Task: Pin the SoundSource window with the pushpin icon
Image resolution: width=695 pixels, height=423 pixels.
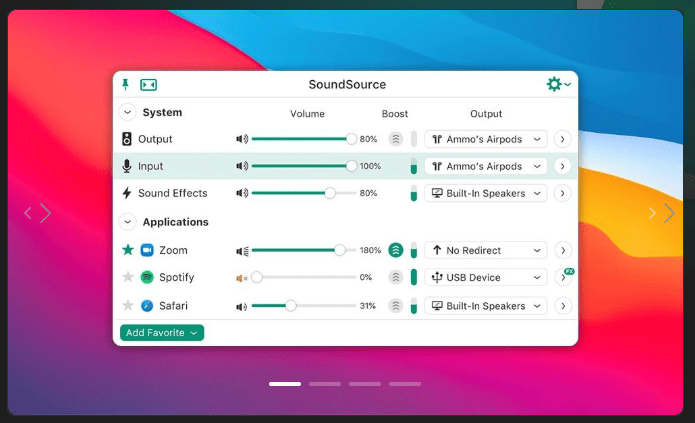Action: pos(125,84)
